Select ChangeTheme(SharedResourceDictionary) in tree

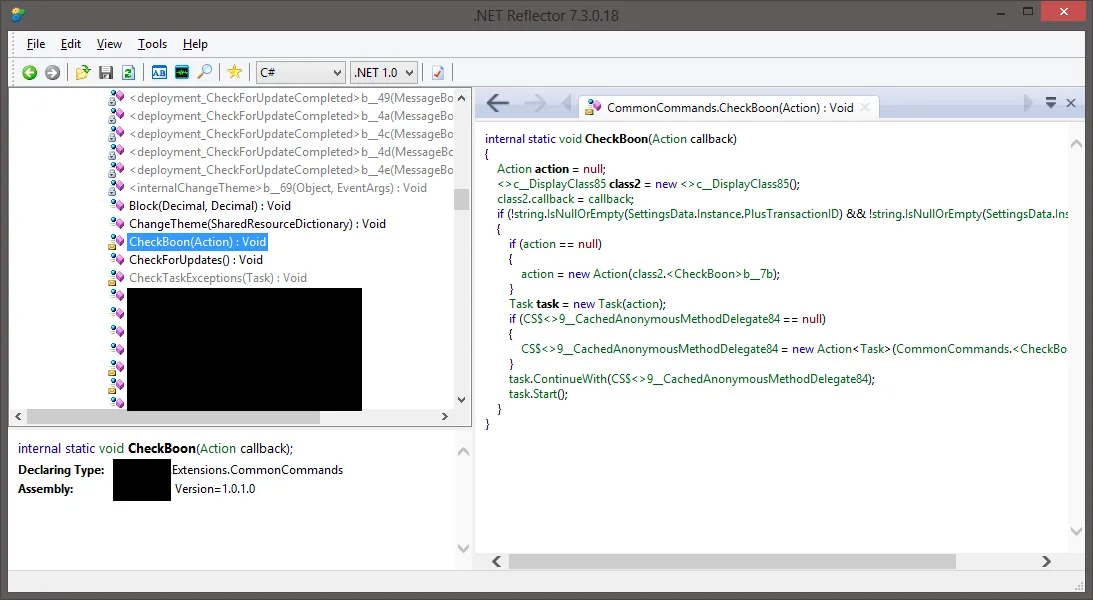(x=257, y=224)
